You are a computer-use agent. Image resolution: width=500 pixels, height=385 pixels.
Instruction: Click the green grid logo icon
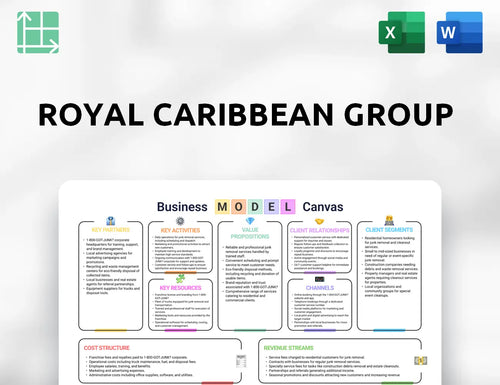(x=38, y=32)
